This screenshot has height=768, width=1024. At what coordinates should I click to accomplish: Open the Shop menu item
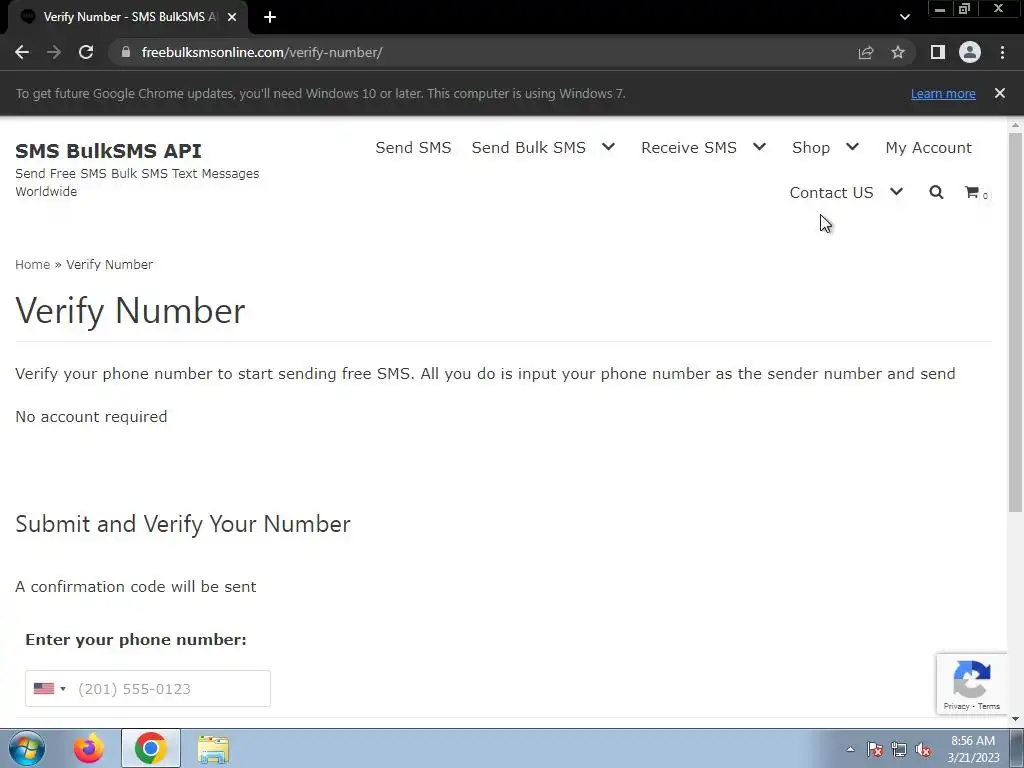810,148
